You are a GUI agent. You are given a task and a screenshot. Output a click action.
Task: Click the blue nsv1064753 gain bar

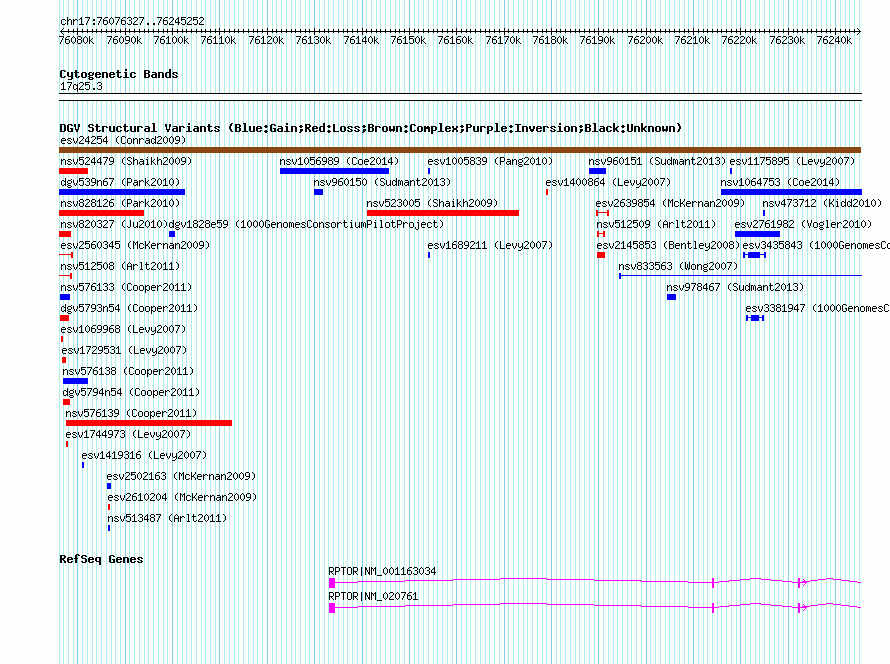(791, 192)
